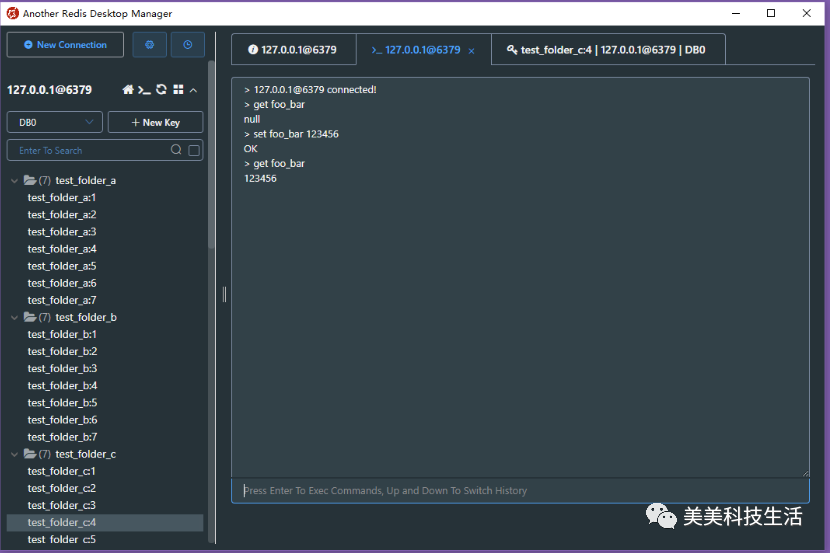830x553 pixels.
Task: Open settings via the gear icon button
Action: [149, 45]
